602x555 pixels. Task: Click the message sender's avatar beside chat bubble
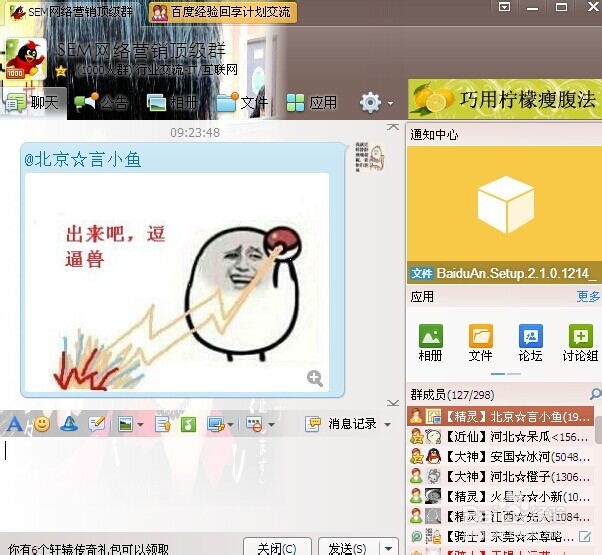pyautogui.click(x=369, y=157)
